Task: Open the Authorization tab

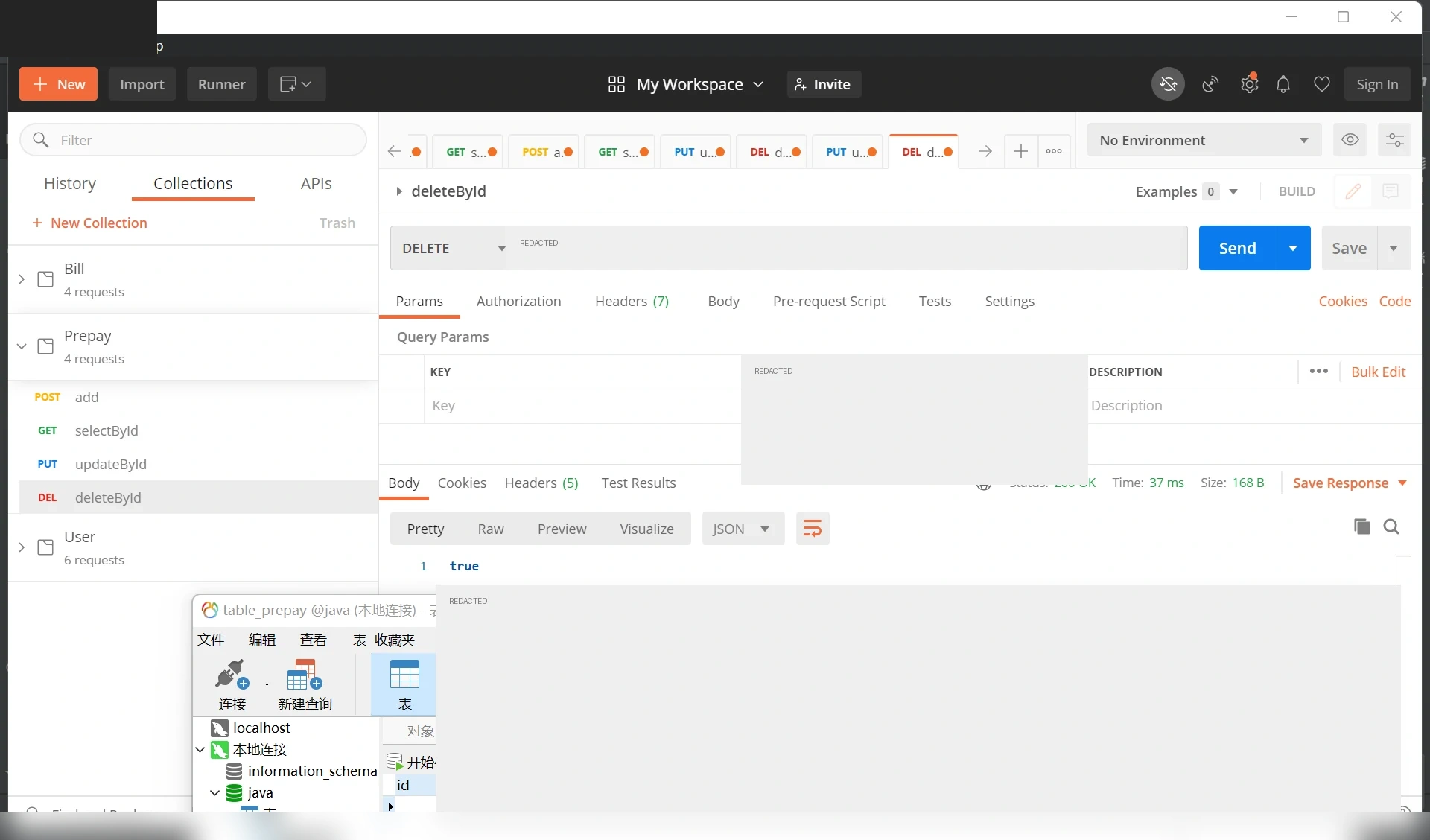Action: coord(518,301)
